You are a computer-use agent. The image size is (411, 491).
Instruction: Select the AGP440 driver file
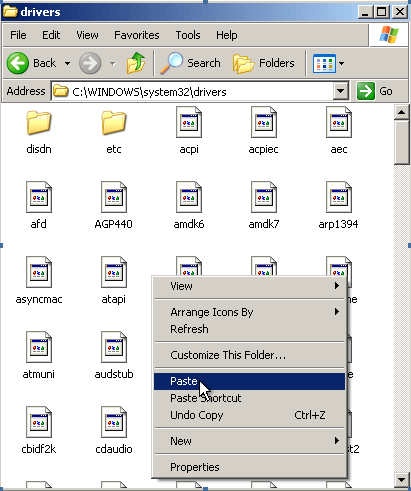pos(114,205)
